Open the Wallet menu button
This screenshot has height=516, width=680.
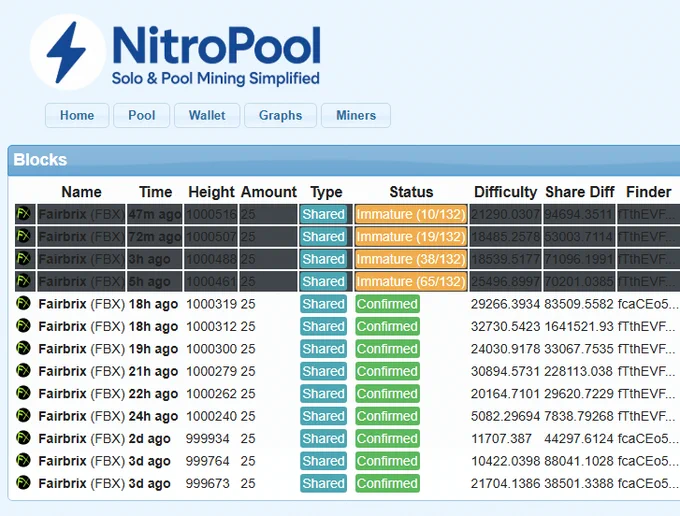point(207,115)
